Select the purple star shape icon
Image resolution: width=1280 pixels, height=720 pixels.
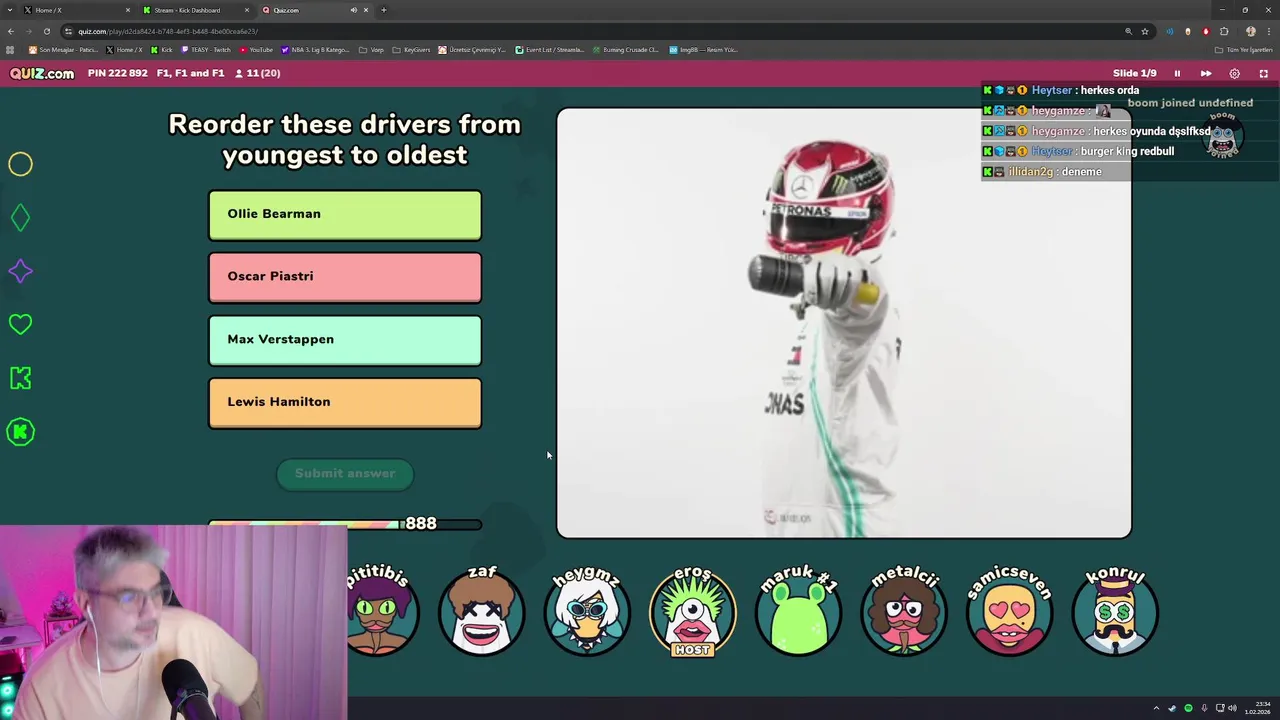pos(20,271)
